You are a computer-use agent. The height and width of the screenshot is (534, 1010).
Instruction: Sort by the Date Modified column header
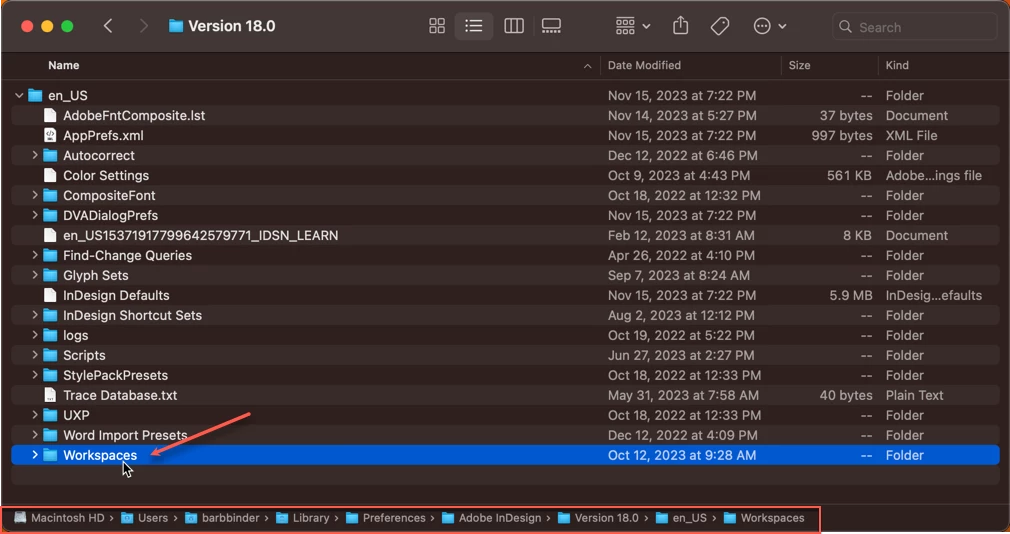[x=644, y=65]
